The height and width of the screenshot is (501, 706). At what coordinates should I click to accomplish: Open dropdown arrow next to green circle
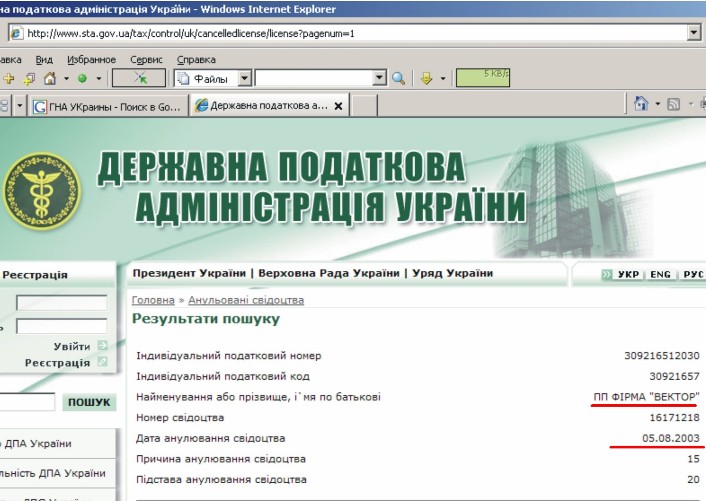(99, 79)
